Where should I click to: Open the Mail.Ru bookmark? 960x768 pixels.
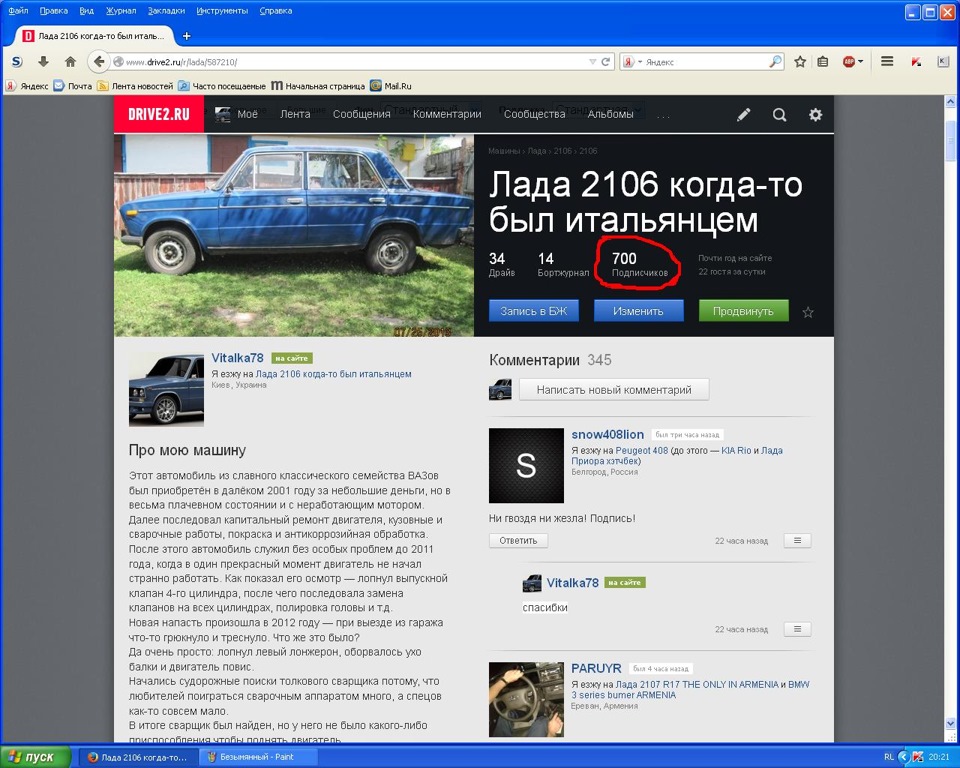391,86
